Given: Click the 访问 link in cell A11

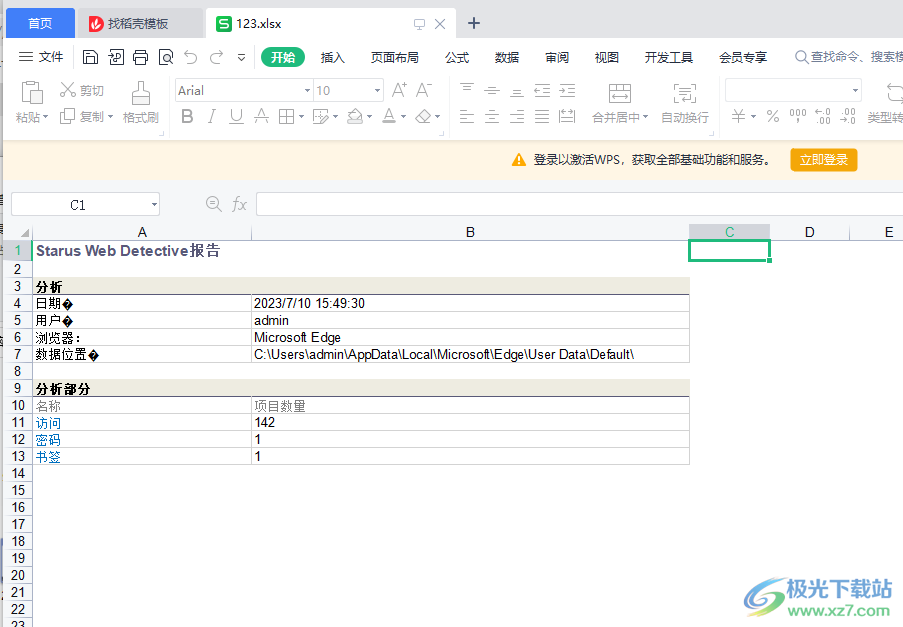Looking at the screenshot, I should click(x=48, y=423).
